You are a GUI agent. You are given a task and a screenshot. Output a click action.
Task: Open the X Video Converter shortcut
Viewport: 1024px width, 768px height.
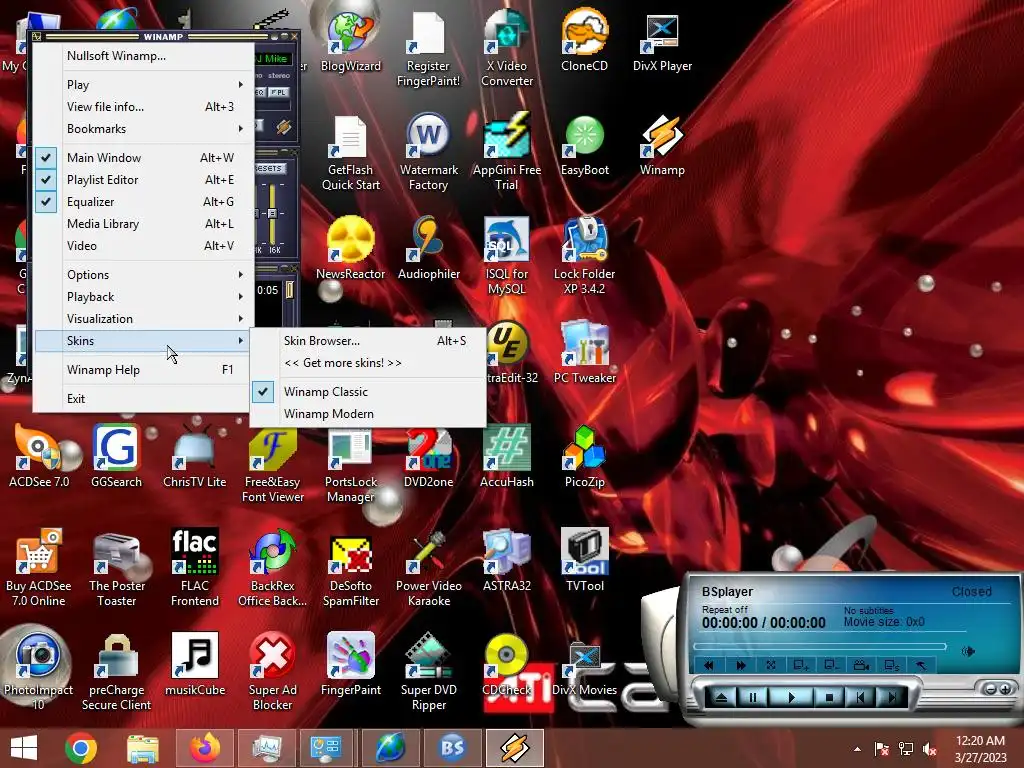507,48
